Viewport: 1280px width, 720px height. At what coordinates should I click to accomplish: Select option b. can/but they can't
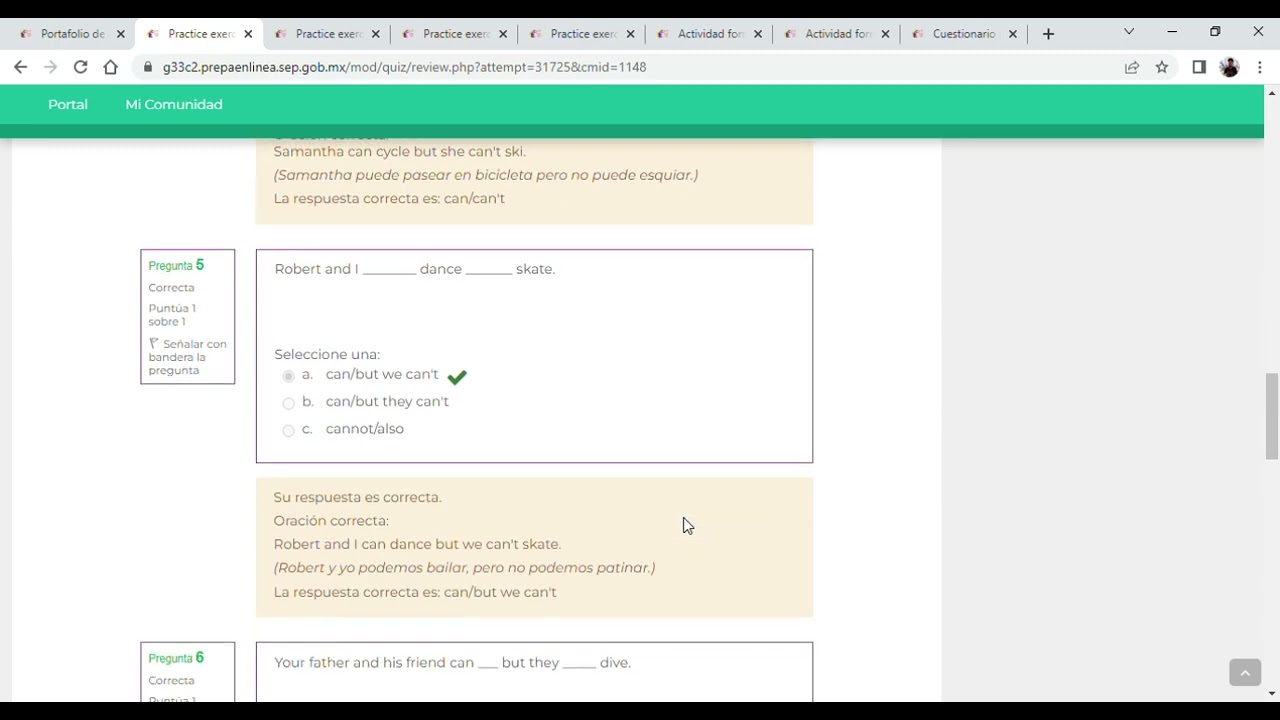pos(288,403)
